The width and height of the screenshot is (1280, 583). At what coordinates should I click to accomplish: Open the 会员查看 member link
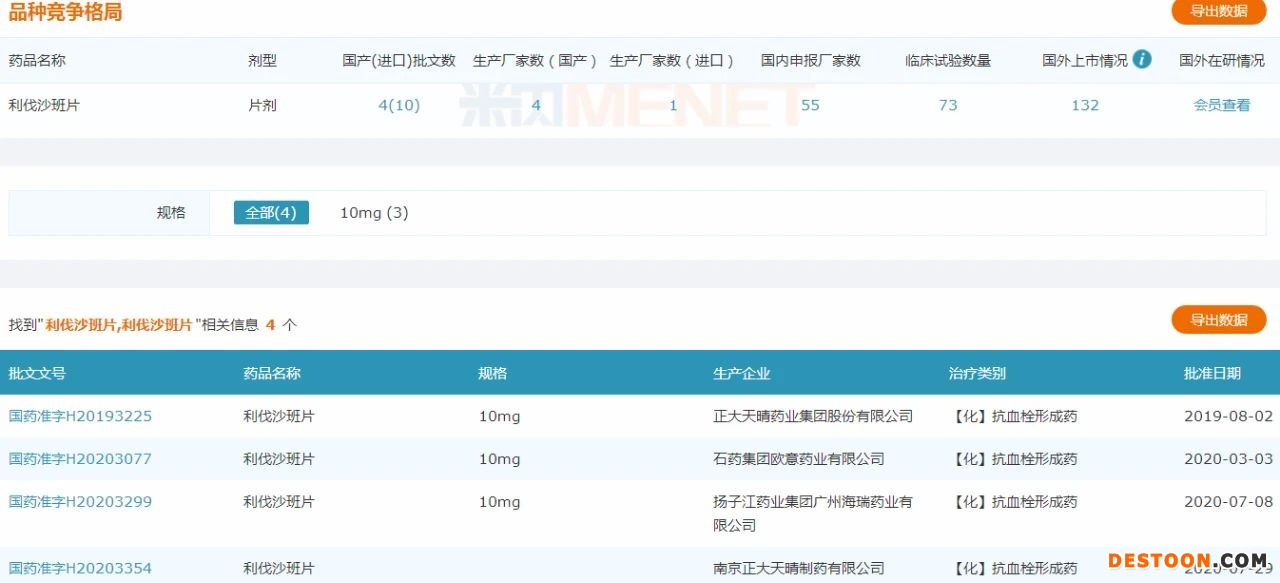tap(1221, 105)
